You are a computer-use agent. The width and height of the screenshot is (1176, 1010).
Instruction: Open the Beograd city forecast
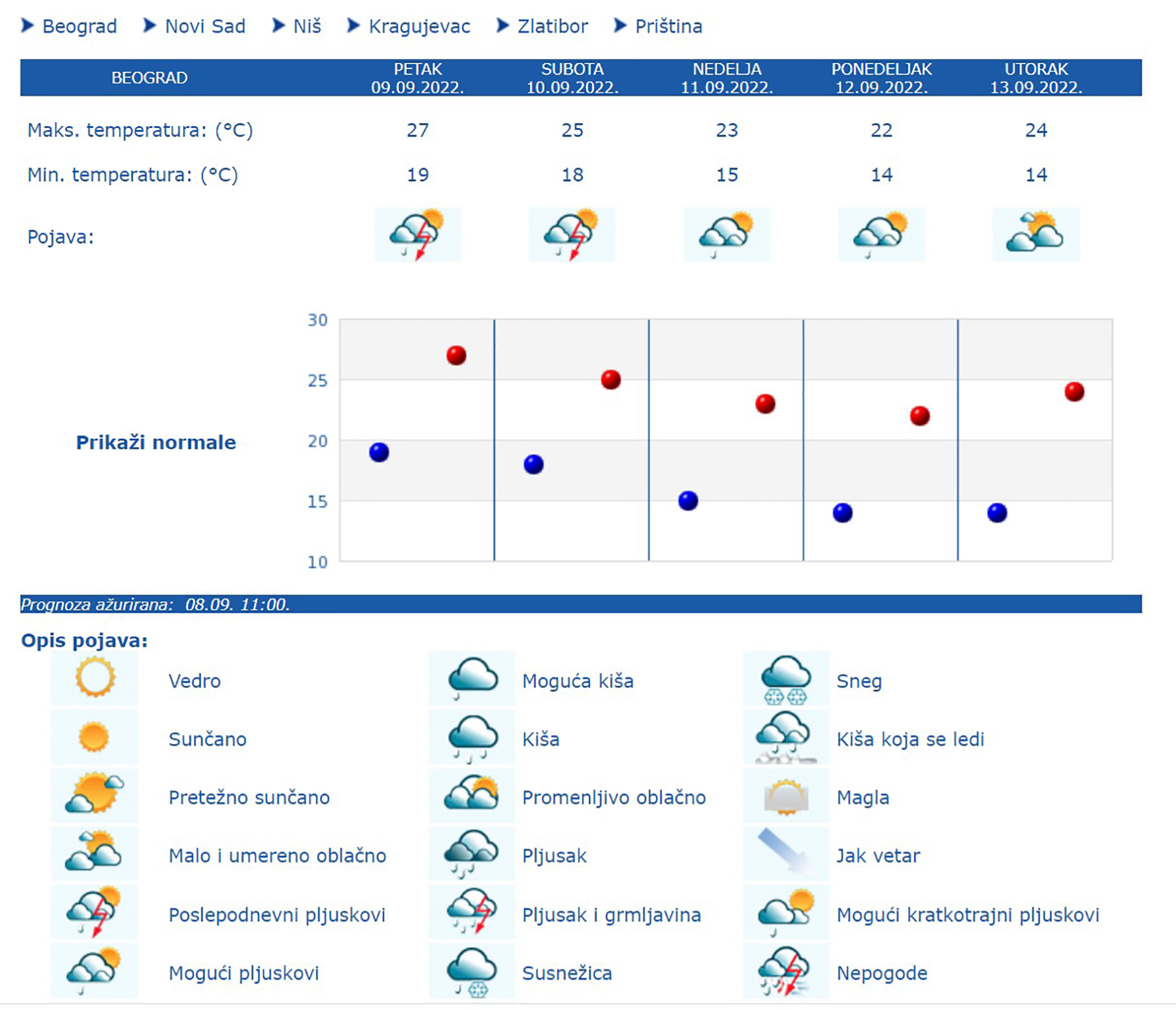click(79, 26)
